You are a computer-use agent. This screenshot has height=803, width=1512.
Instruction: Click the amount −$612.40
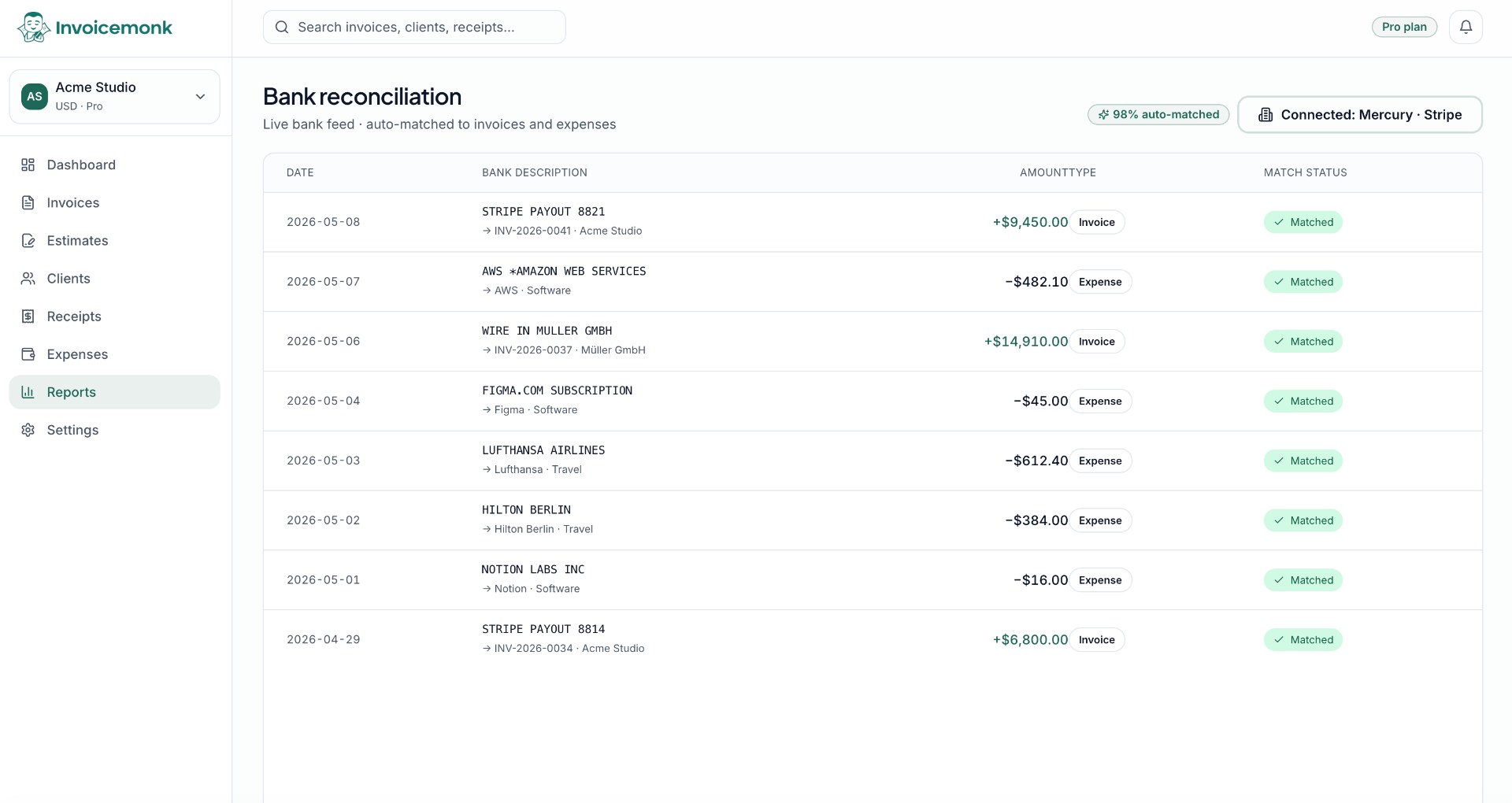coord(1036,461)
